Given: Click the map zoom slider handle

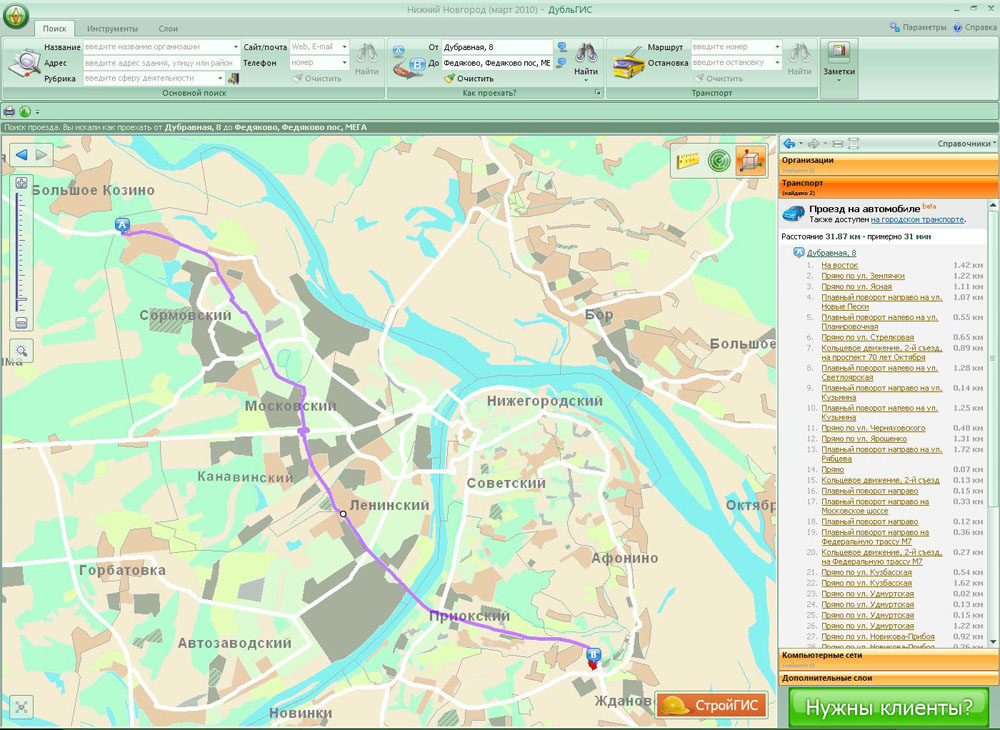Looking at the screenshot, I should coord(21,299).
